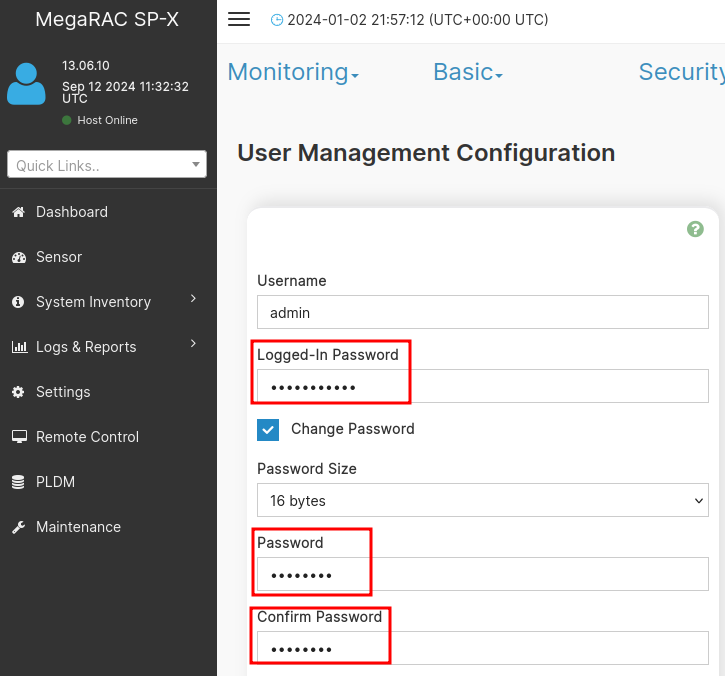Click the green help question mark icon
This screenshot has width=725, height=676.
(695, 229)
